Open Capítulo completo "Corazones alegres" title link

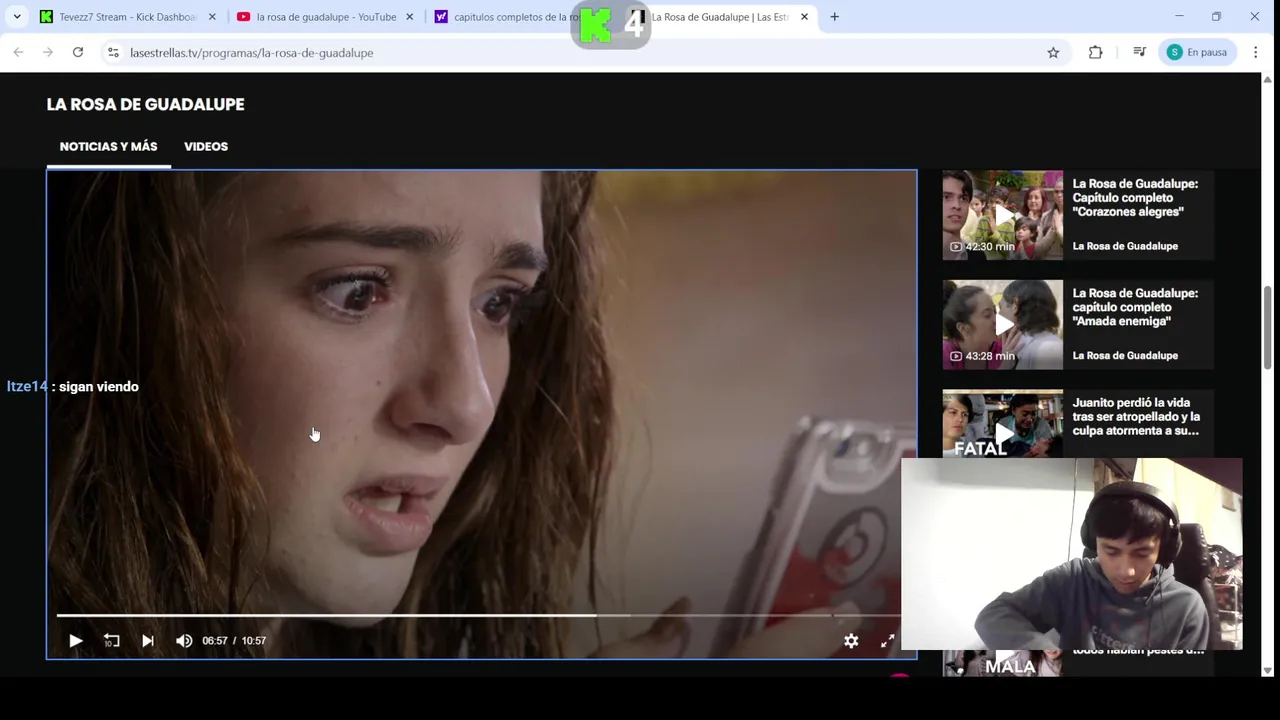click(x=1135, y=198)
